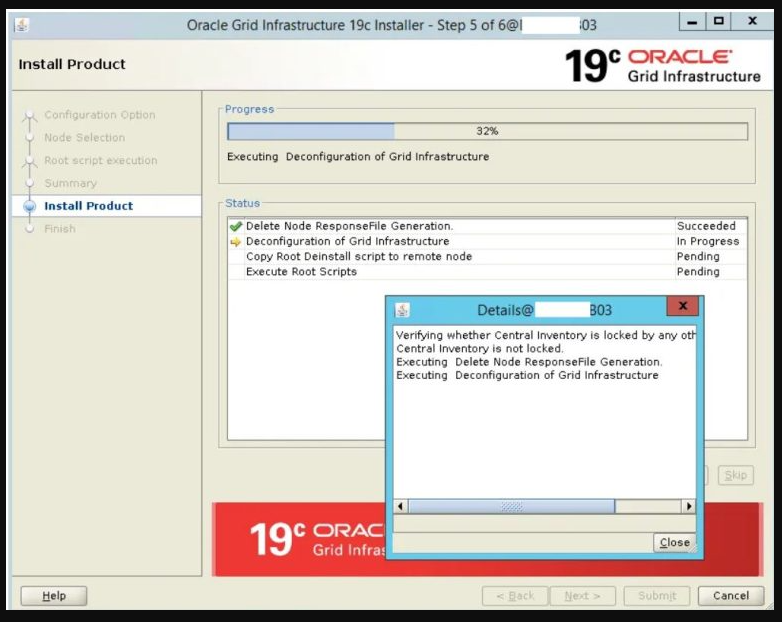
Task: Click right arrow of Details horizontal scrollbar
Action: pos(689,506)
